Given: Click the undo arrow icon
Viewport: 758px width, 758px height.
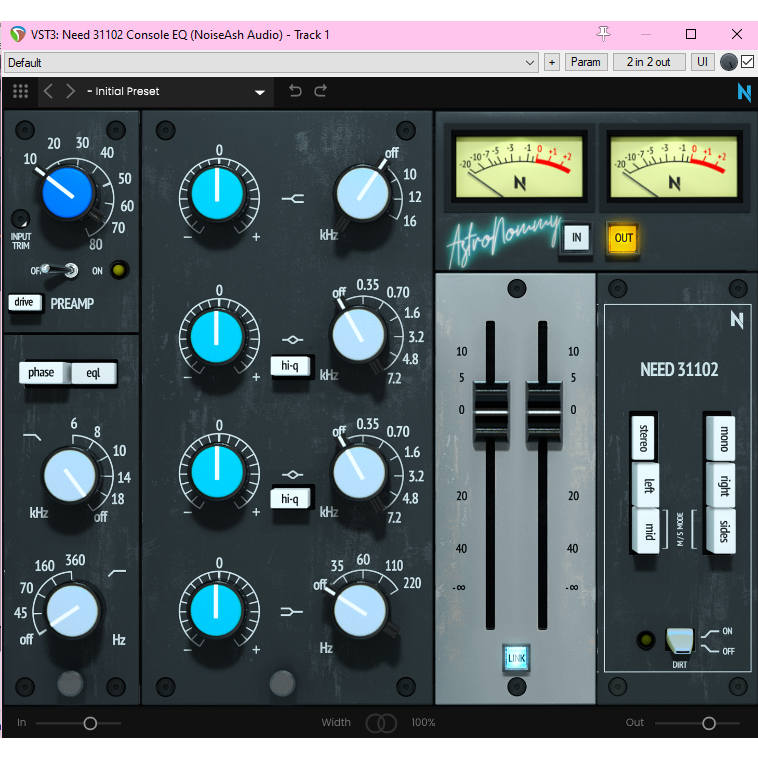Looking at the screenshot, I should coord(295,90).
